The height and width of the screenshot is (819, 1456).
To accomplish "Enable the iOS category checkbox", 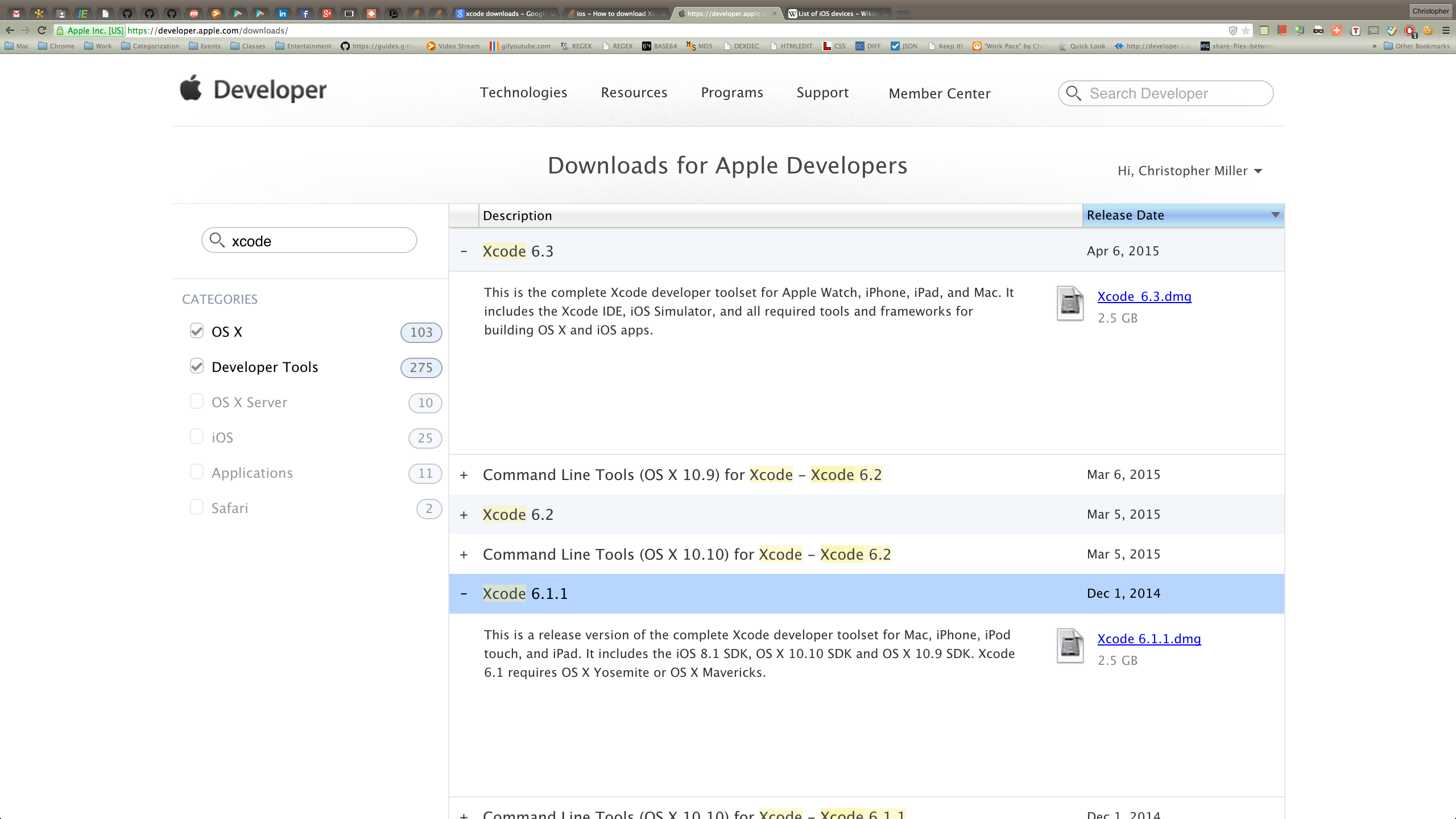I will tap(197, 437).
